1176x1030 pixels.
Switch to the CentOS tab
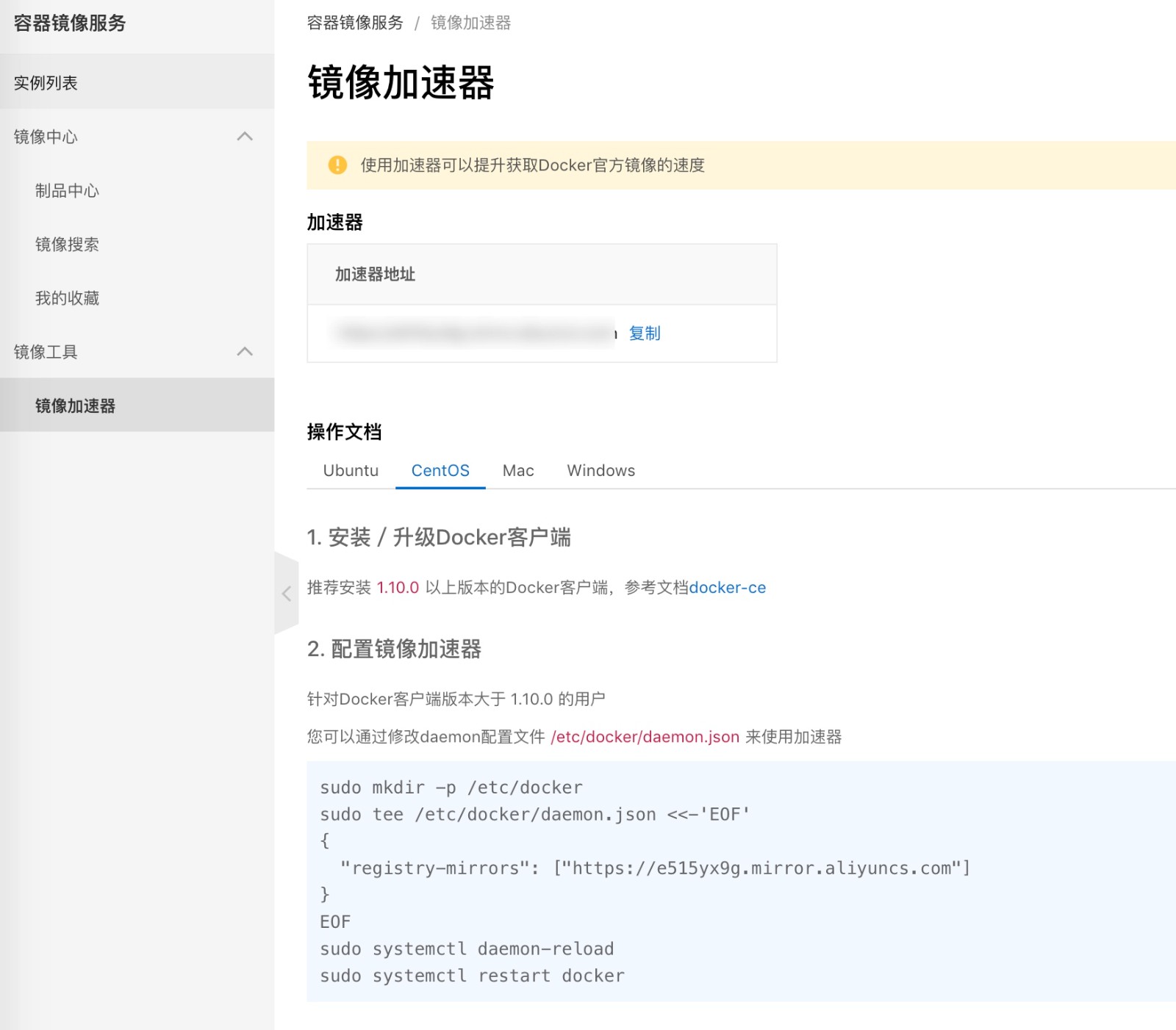[x=440, y=470]
